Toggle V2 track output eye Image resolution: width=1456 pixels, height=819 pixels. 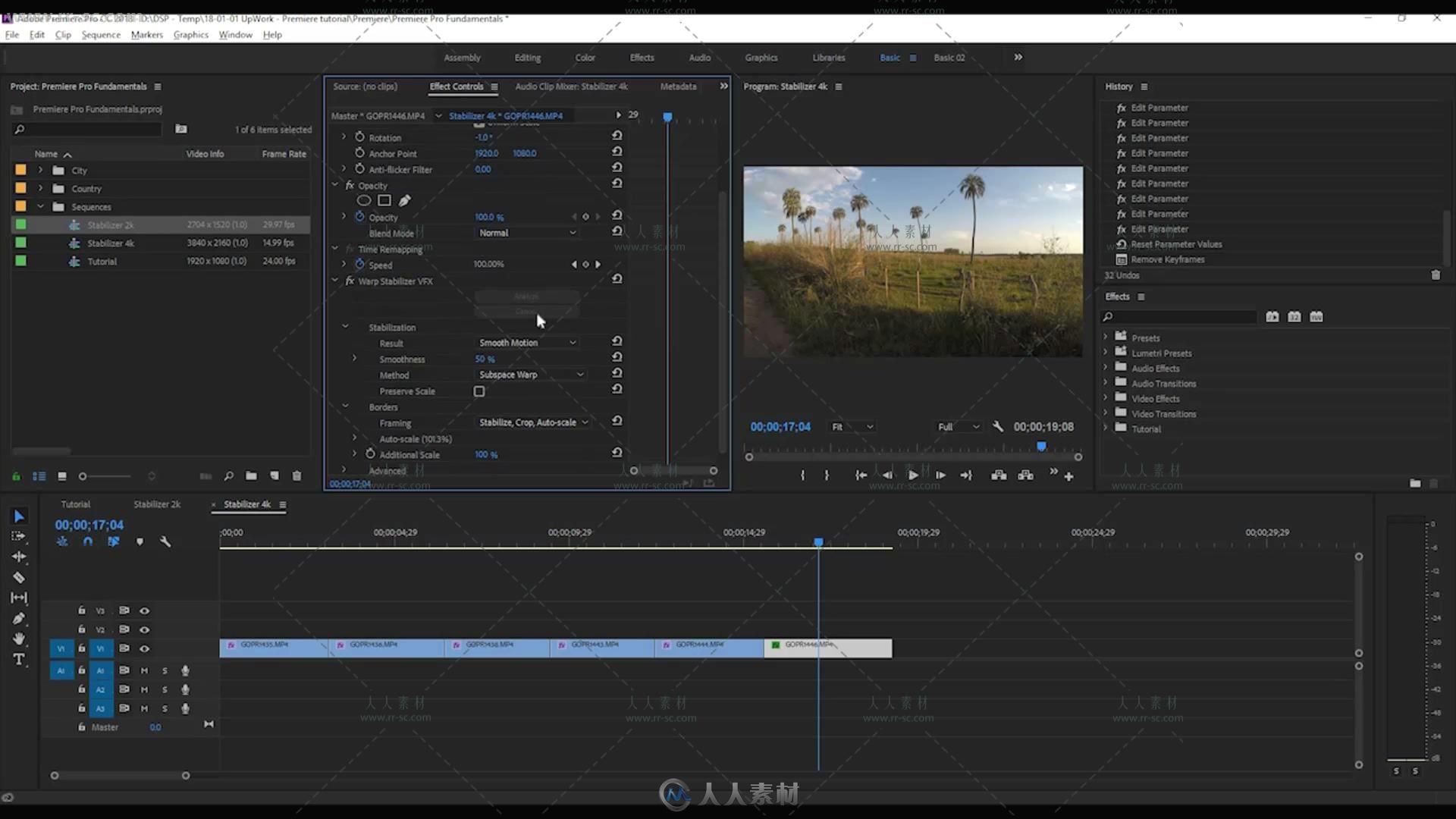144,629
